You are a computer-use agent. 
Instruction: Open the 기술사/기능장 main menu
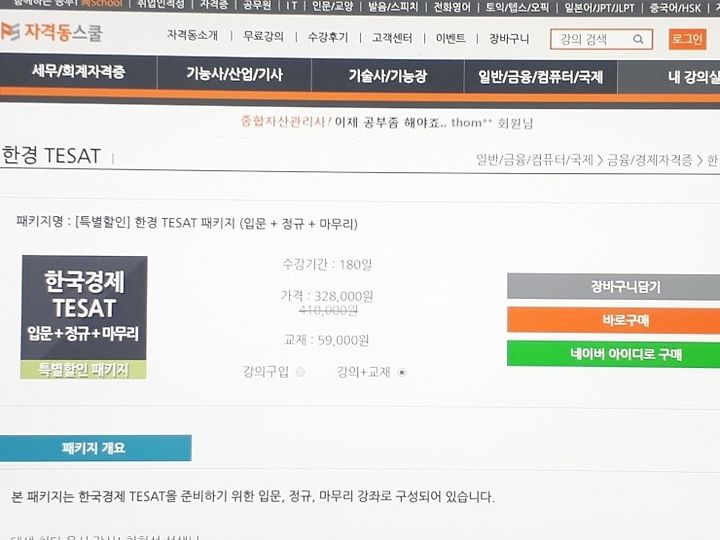coord(388,75)
